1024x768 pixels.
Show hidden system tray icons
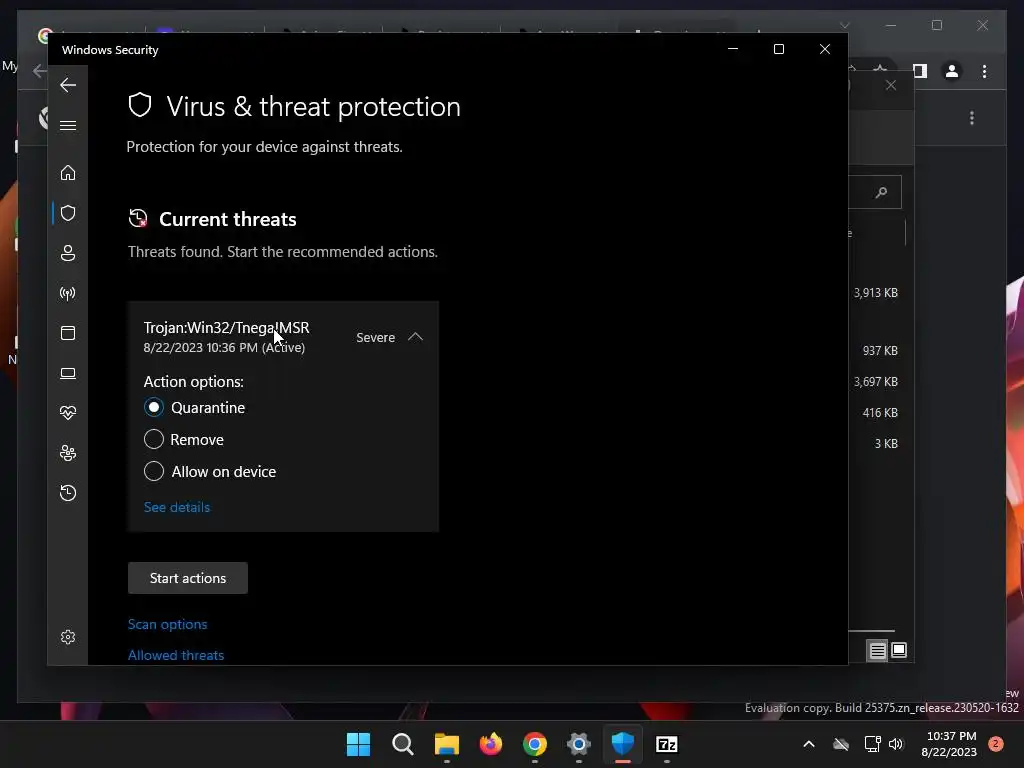click(x=808, y=744)
